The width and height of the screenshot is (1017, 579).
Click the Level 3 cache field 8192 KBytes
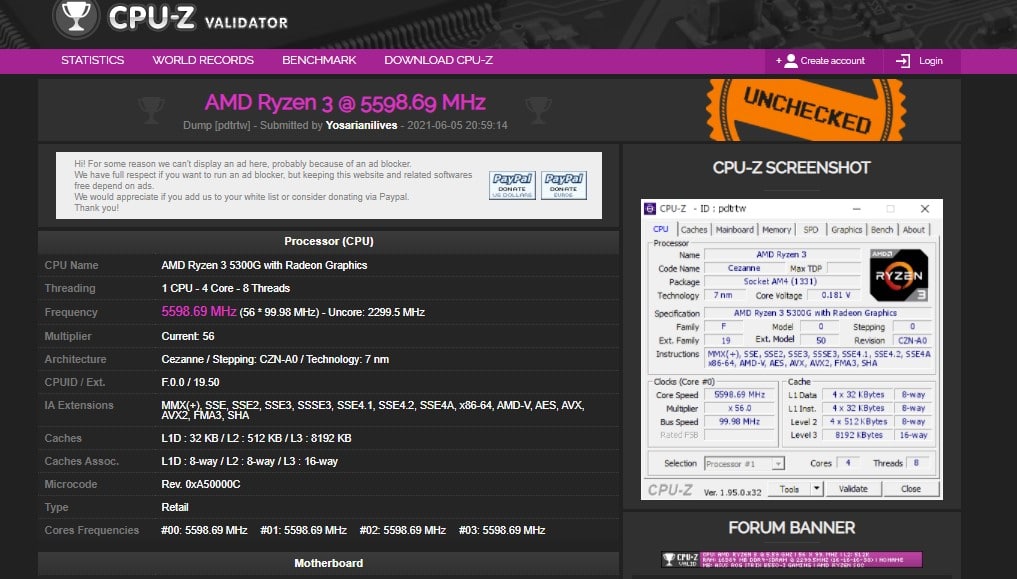(x=859, y=435)
